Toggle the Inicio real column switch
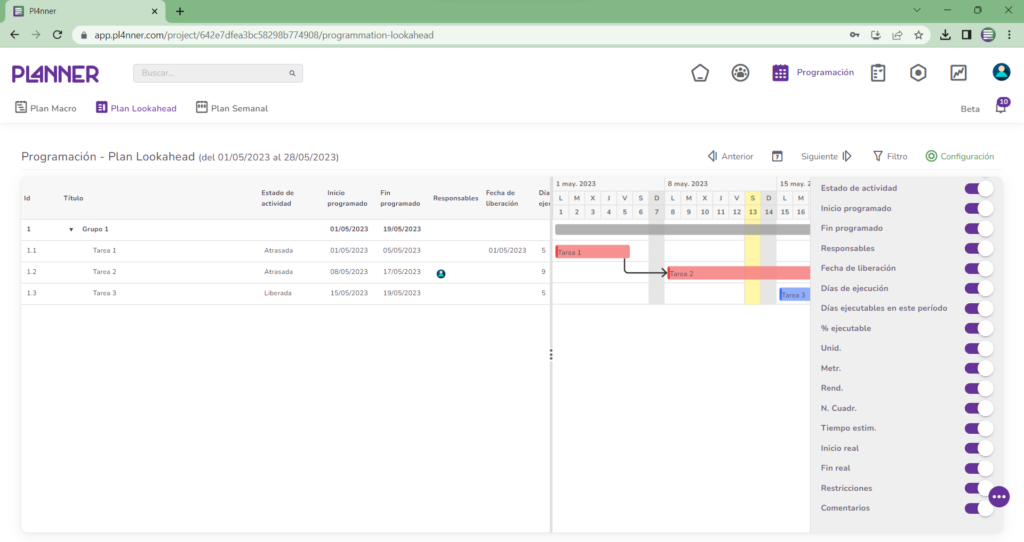 pyautogui.click(x=978, y=449)
